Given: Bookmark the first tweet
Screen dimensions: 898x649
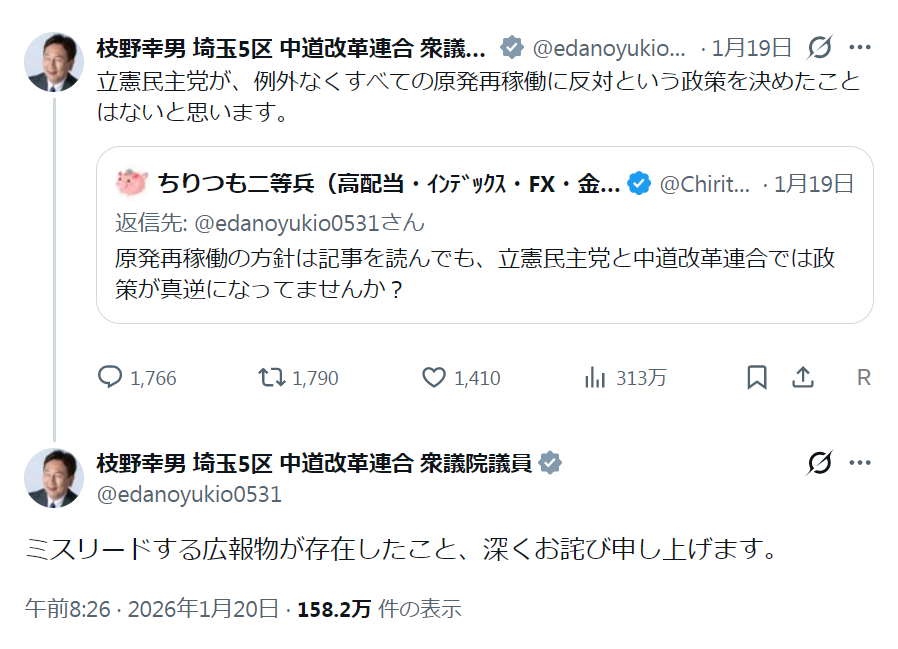Looking at the screenshot, I should [757, 378].
